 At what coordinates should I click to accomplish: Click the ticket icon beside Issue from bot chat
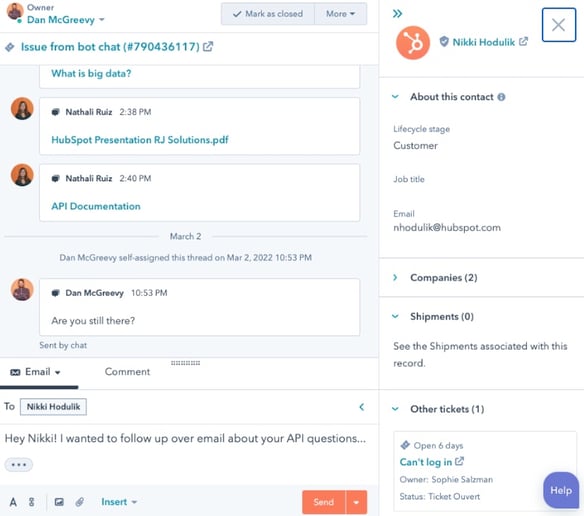(10, 47)
